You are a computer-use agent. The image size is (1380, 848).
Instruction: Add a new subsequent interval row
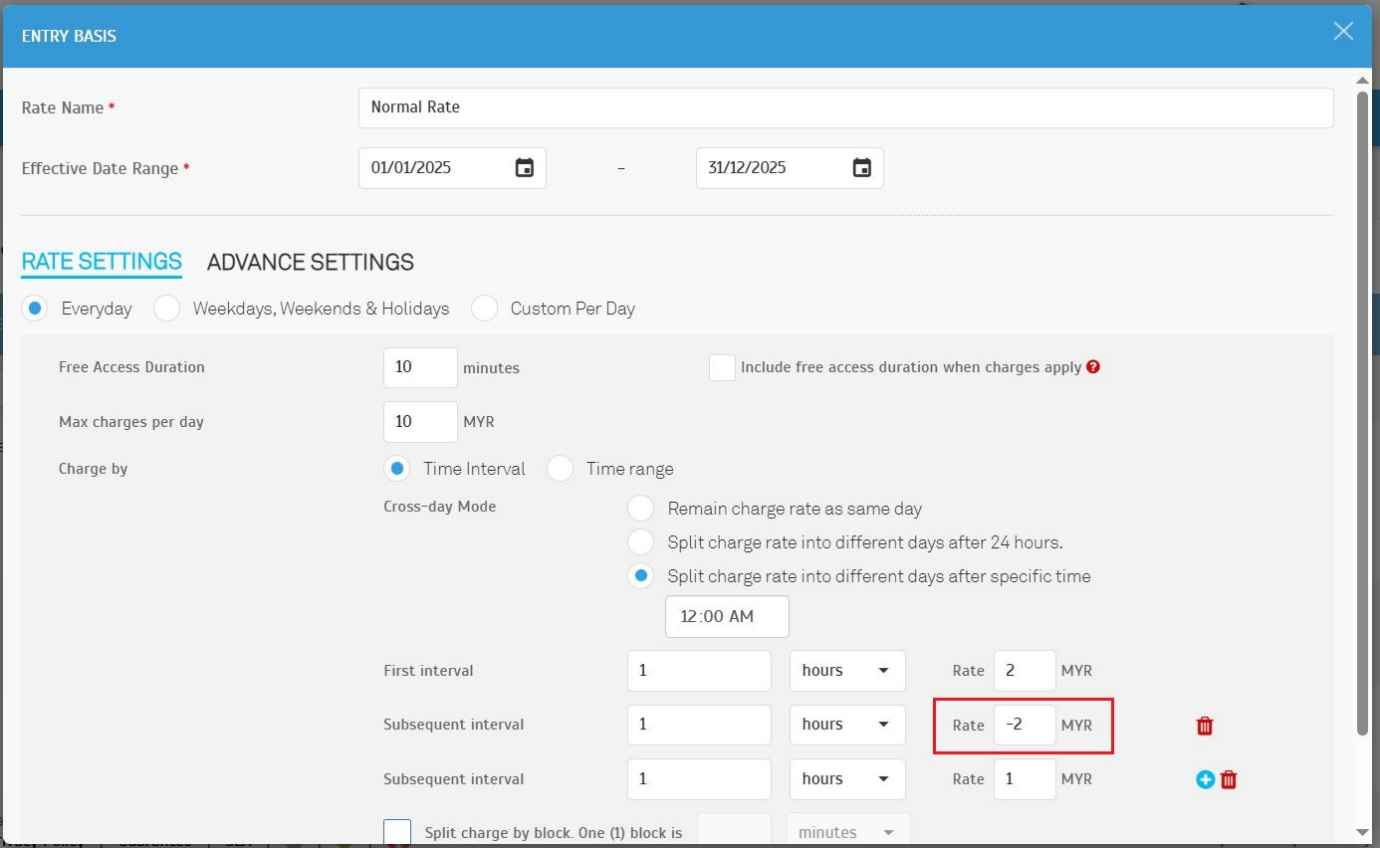(1205, 780)
